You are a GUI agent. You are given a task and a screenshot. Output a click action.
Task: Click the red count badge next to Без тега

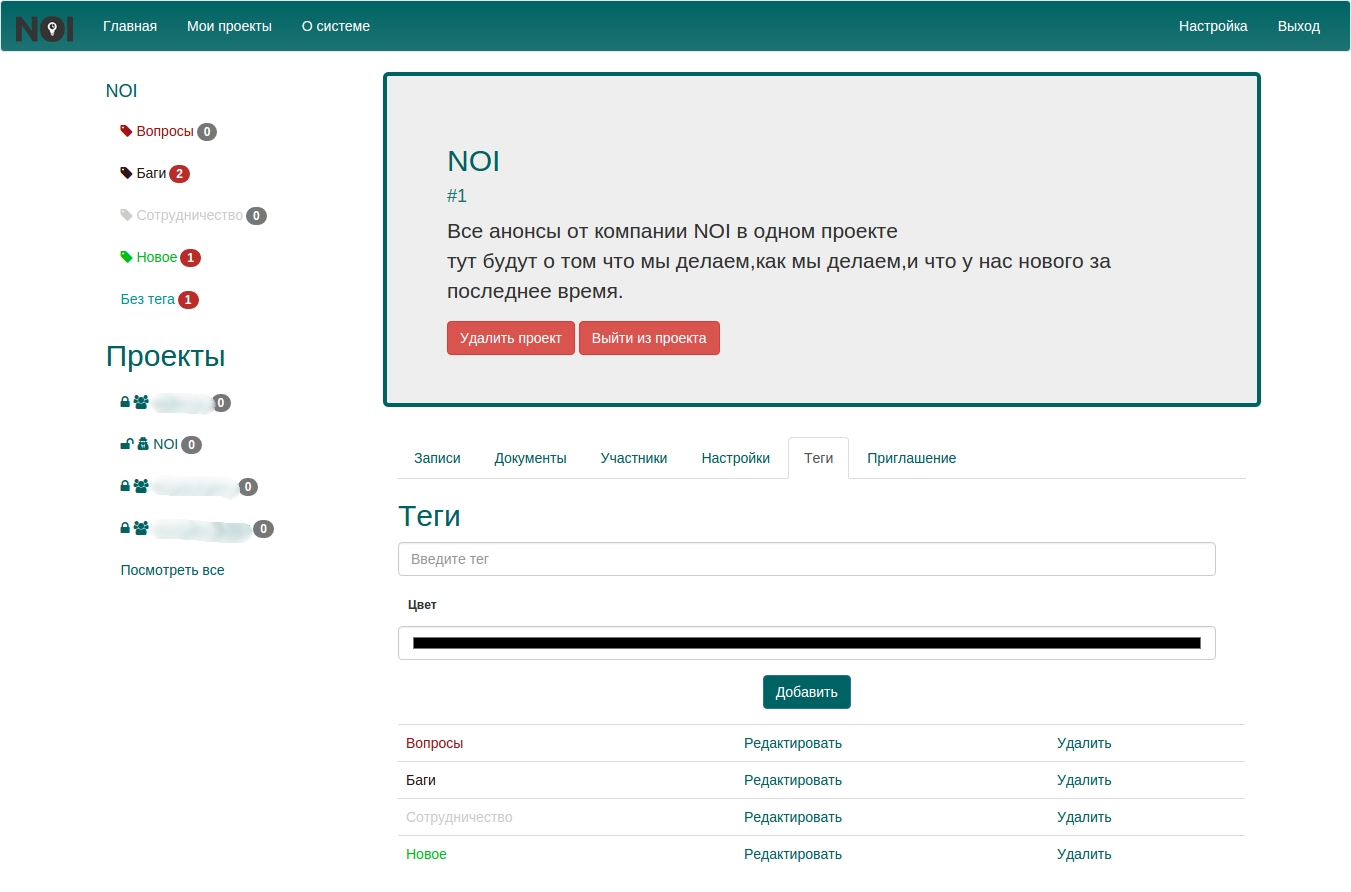pyautogui.click(x=188, y=300)
